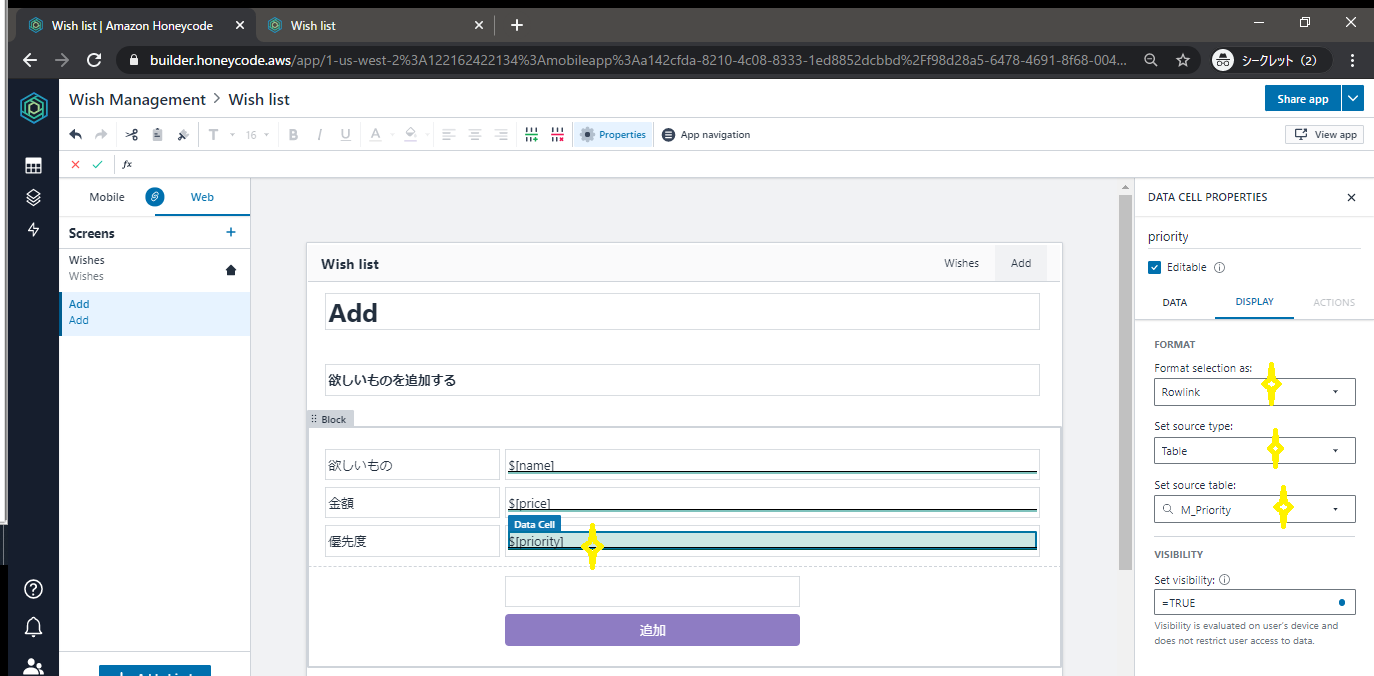Click the Cut scissors icon
This screenshot has height=676, width=1374.
coord(131,135)
